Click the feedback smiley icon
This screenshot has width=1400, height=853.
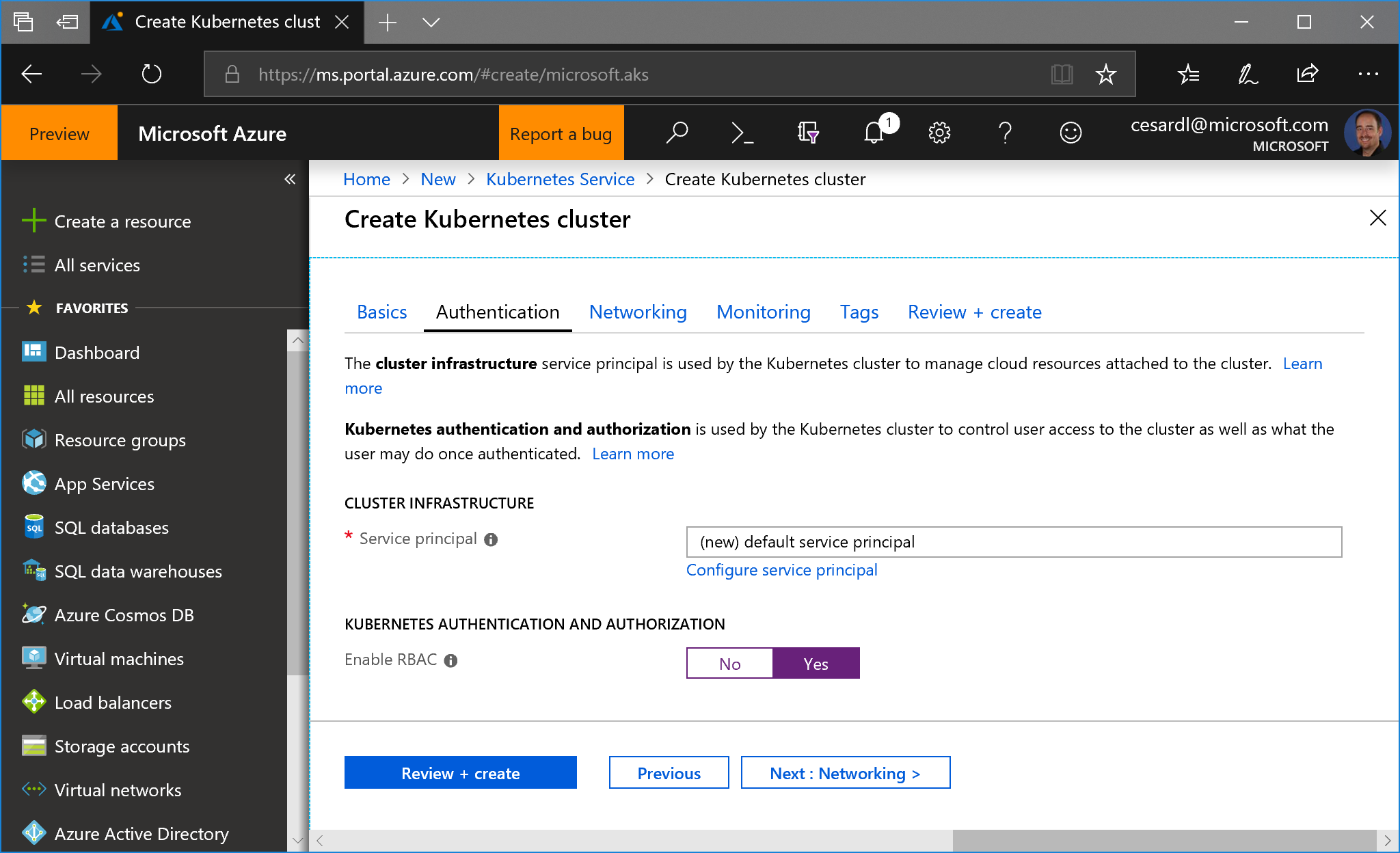click(1071, 133)
